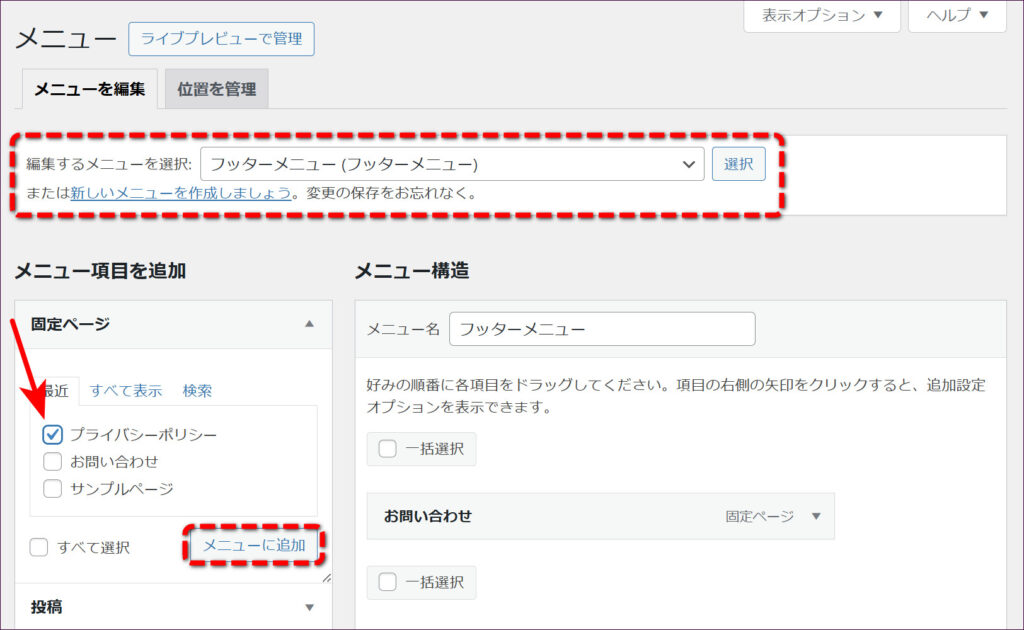Switch to the すべて表示 tab
The height and width of the screenshot is (630, 1024).
126,391
